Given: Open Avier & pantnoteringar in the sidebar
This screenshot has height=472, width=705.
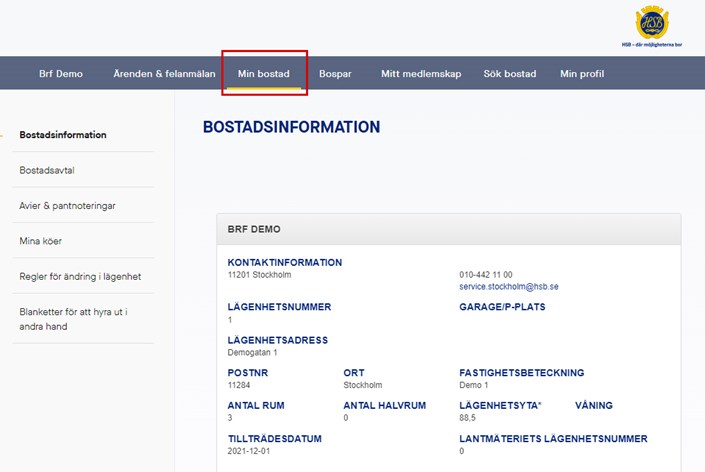Looking at the screenshot, I should click(x=68, y=205).
